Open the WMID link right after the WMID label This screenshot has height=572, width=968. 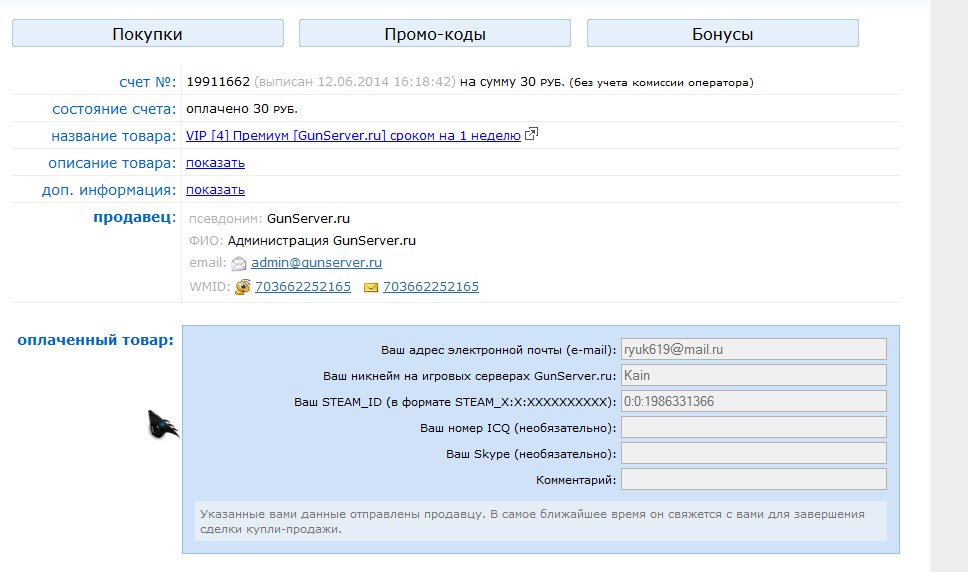pos(303,287)
